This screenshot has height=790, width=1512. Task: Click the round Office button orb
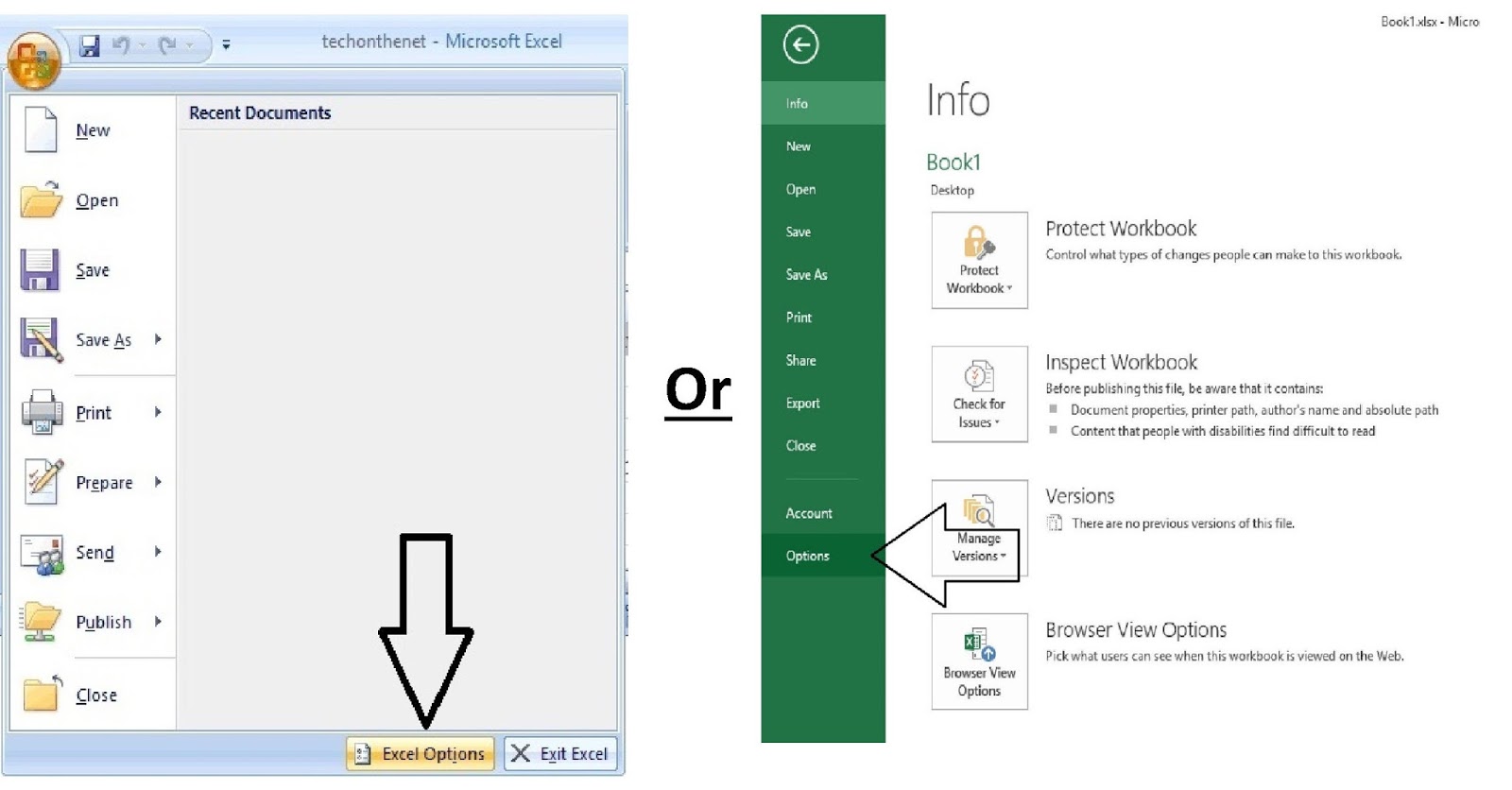point(35,60)
